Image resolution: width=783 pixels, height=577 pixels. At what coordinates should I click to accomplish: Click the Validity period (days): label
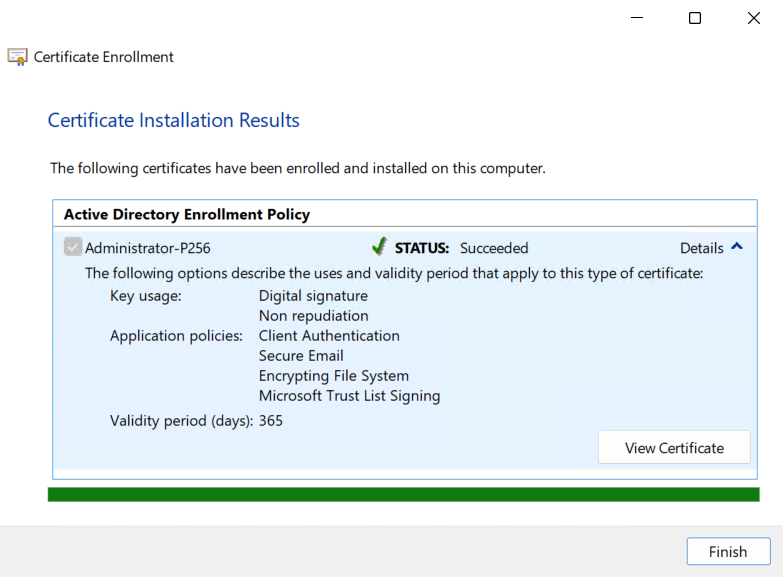(x=182, y=421)
